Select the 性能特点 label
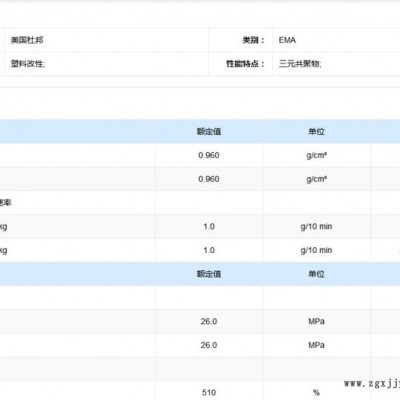Viewport: 400px width, 400px height. coord(245,63)
